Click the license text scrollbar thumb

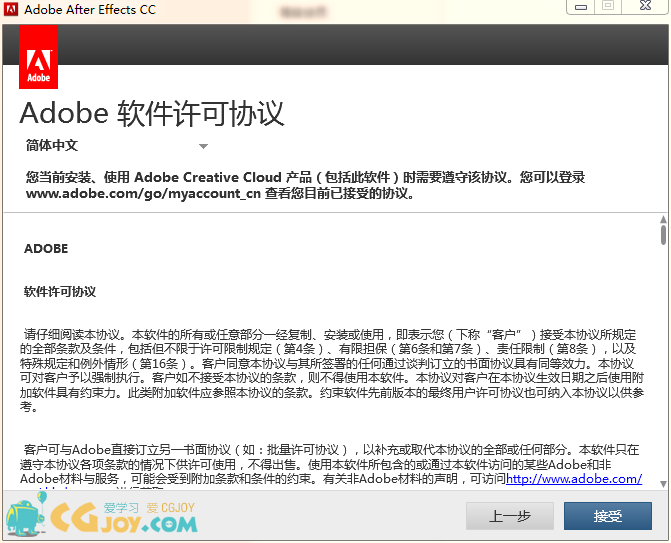[x=663, y=234]
